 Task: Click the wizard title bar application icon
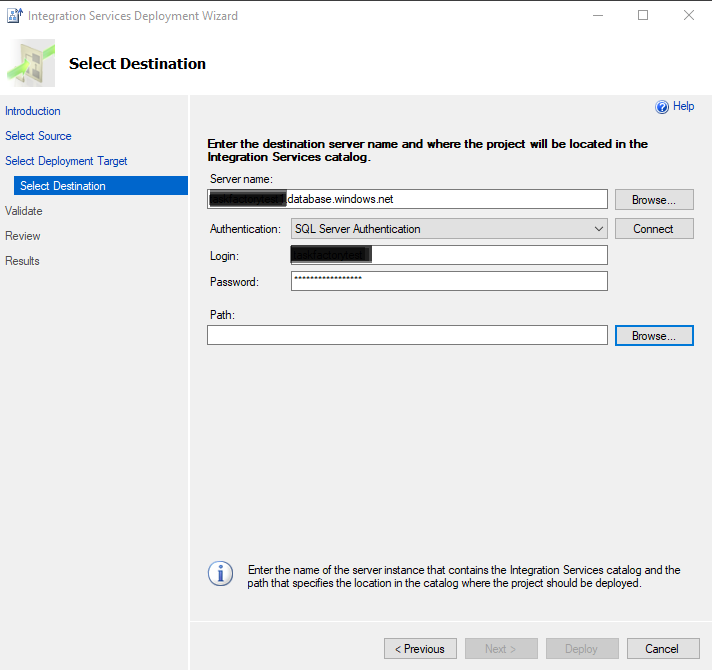point(15,15)
